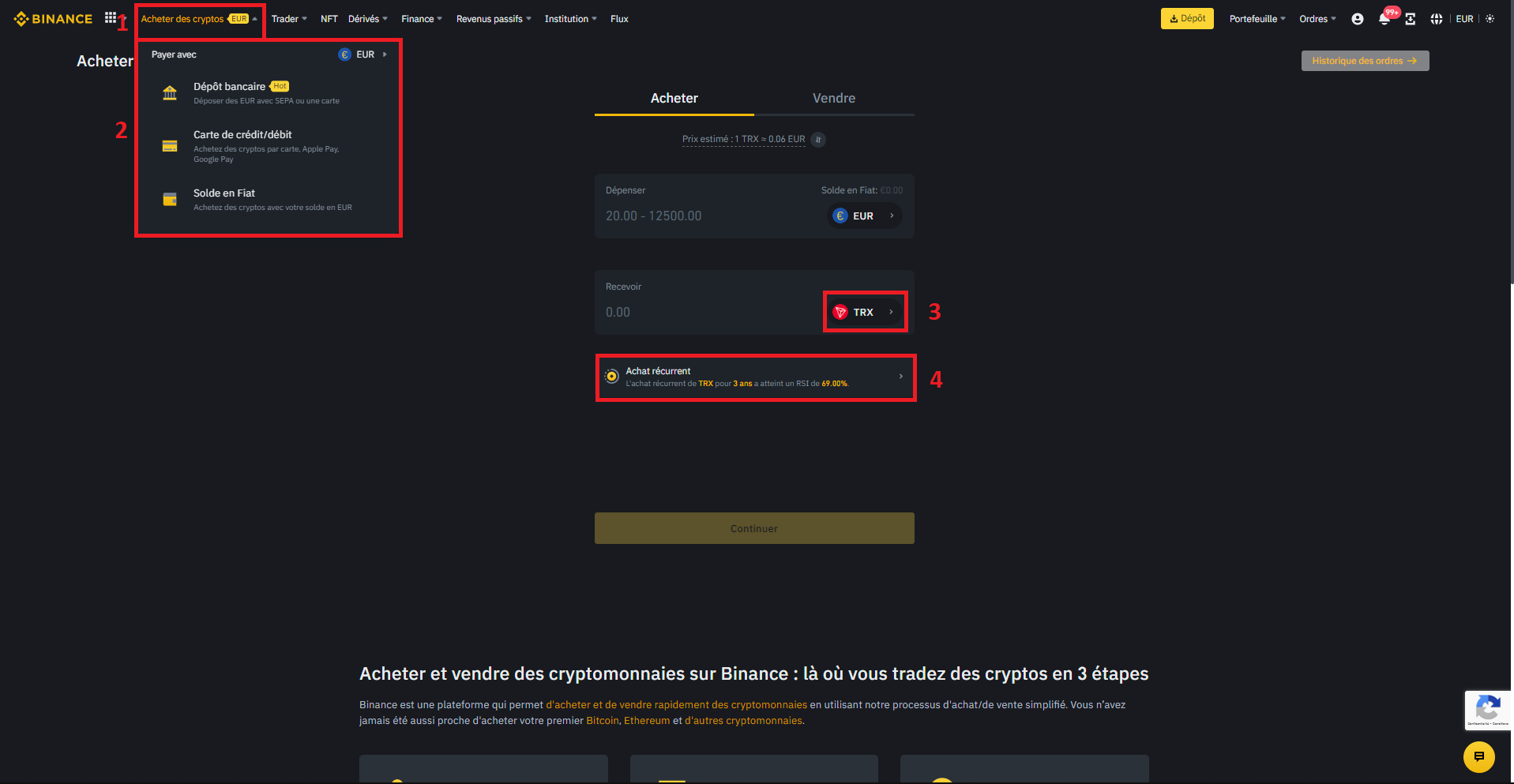Click the euro icon in Payer avec
The height and width of the screenshot is (784, 1514).
click(344, 54)
